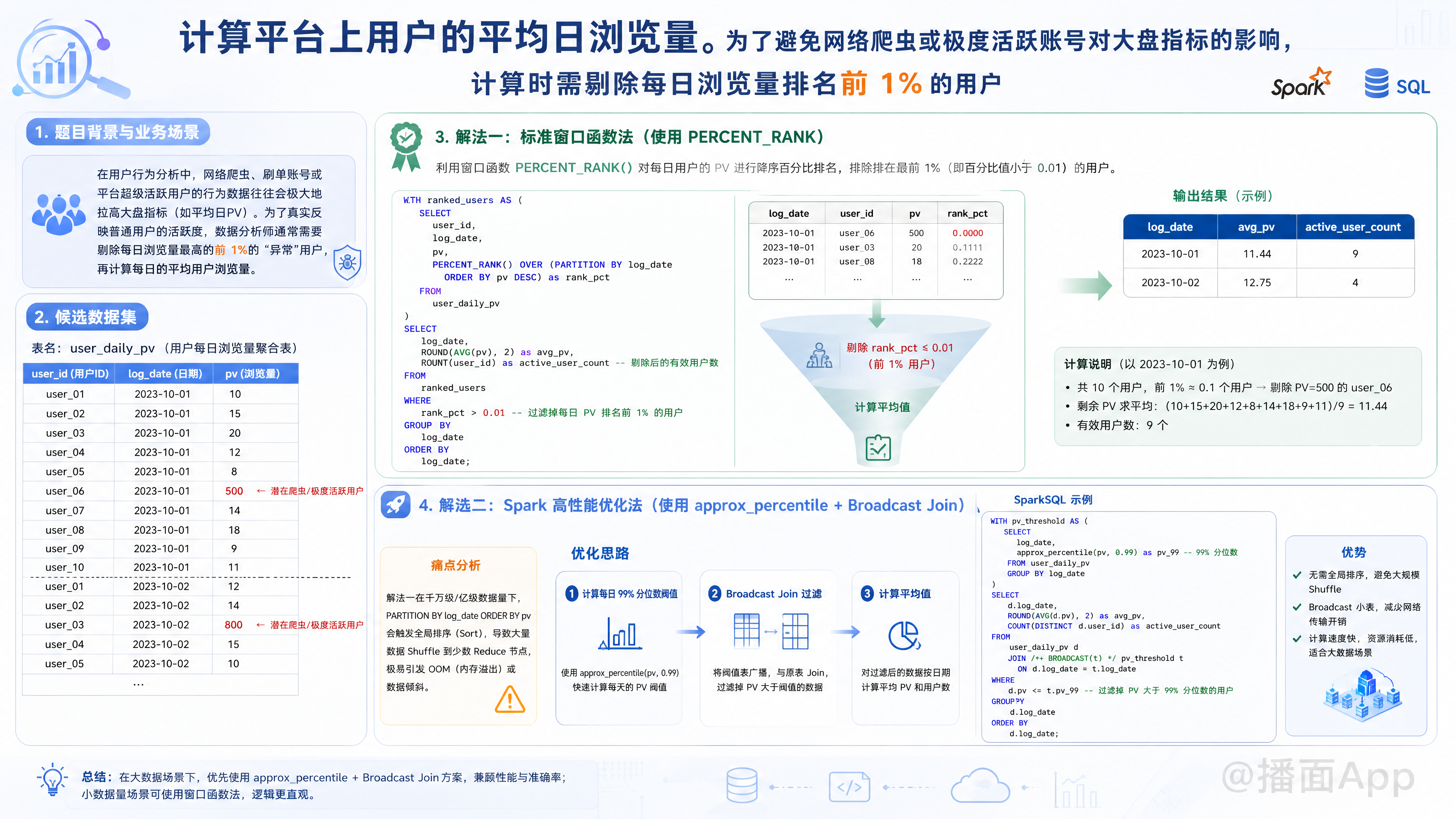This screenshot has width=1456, height=819.
Task: Click the 11.44 avg_pv cell
Action: coord(1257,254)
